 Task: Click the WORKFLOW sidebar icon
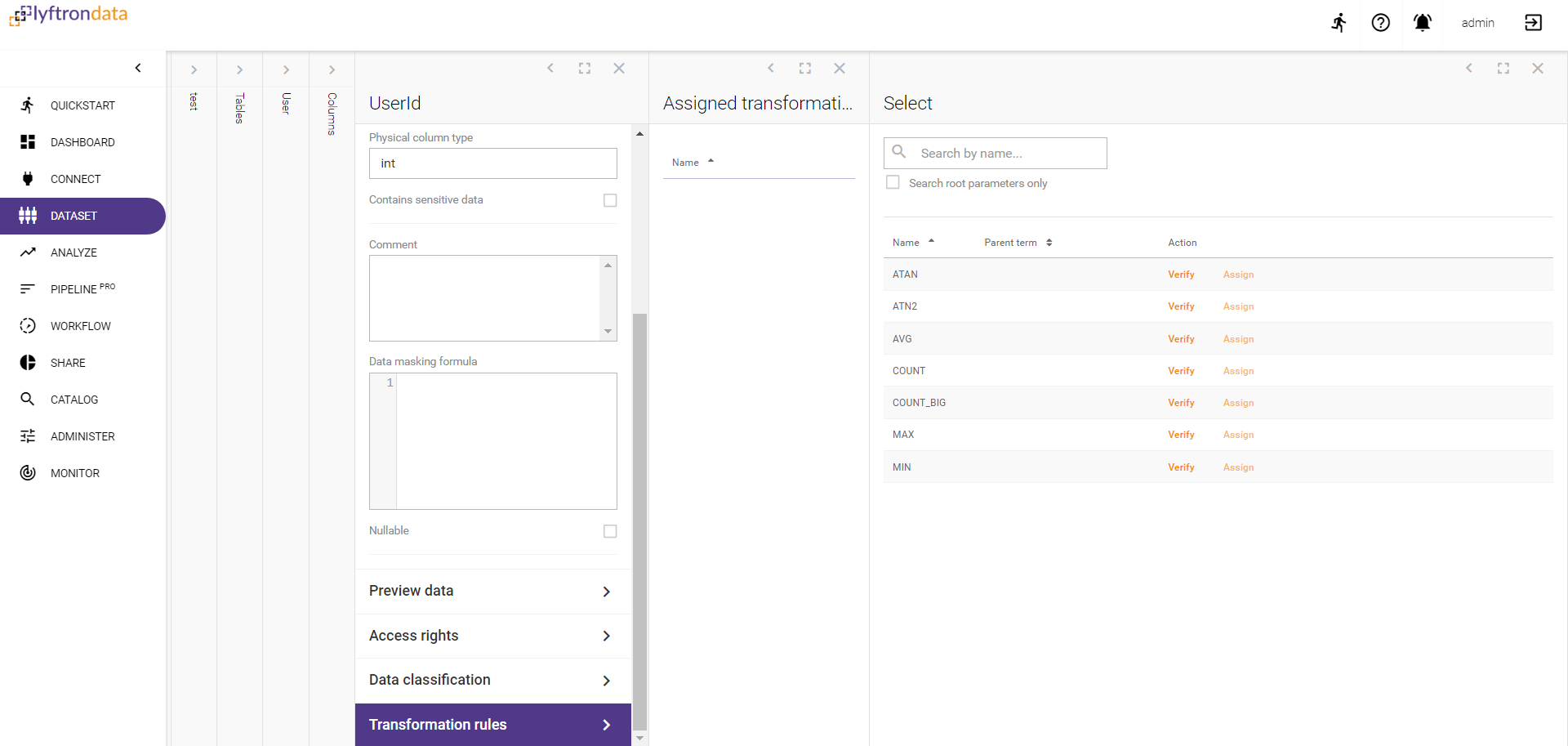28,325
